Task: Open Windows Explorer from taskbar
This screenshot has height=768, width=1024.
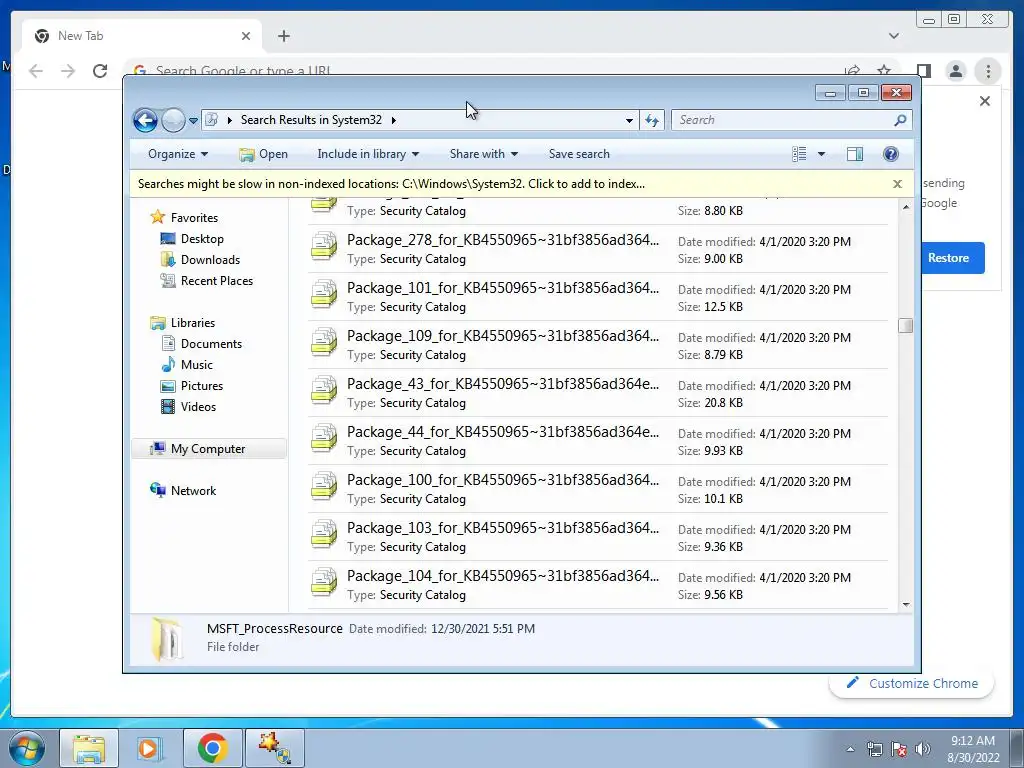Action: coord(89,748)
